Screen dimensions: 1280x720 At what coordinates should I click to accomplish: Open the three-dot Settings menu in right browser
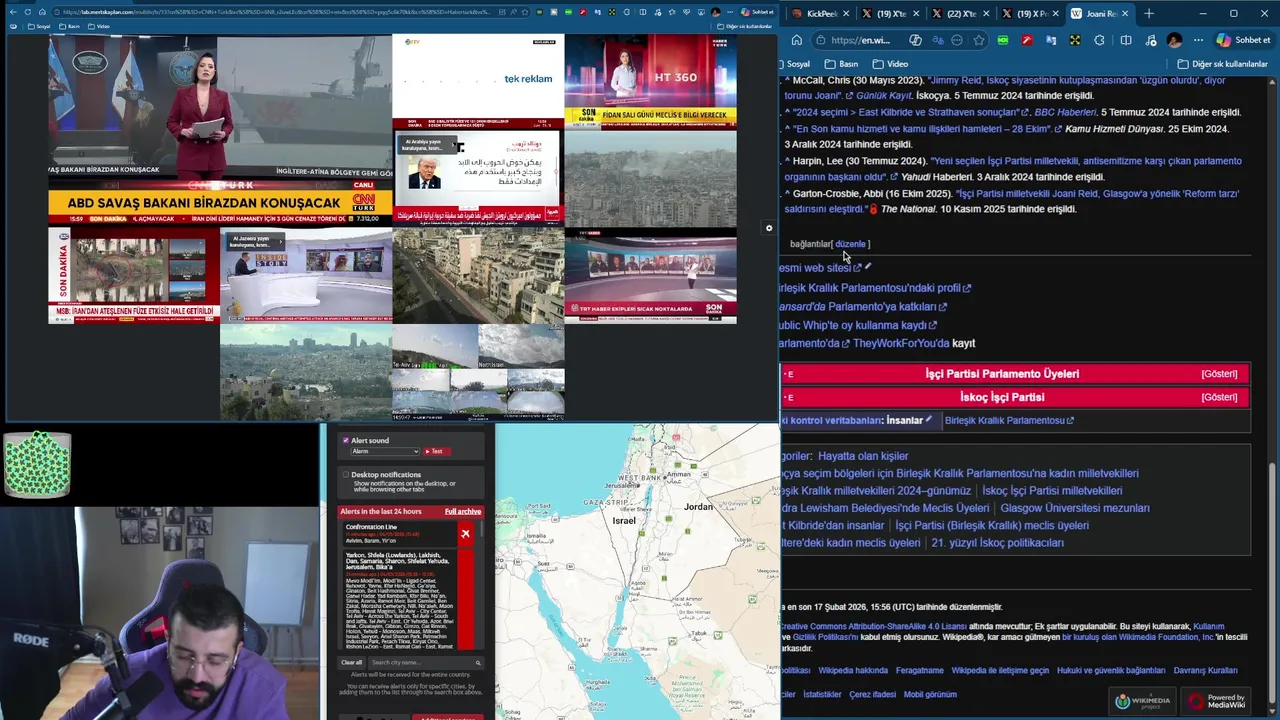coord(1198,40)
